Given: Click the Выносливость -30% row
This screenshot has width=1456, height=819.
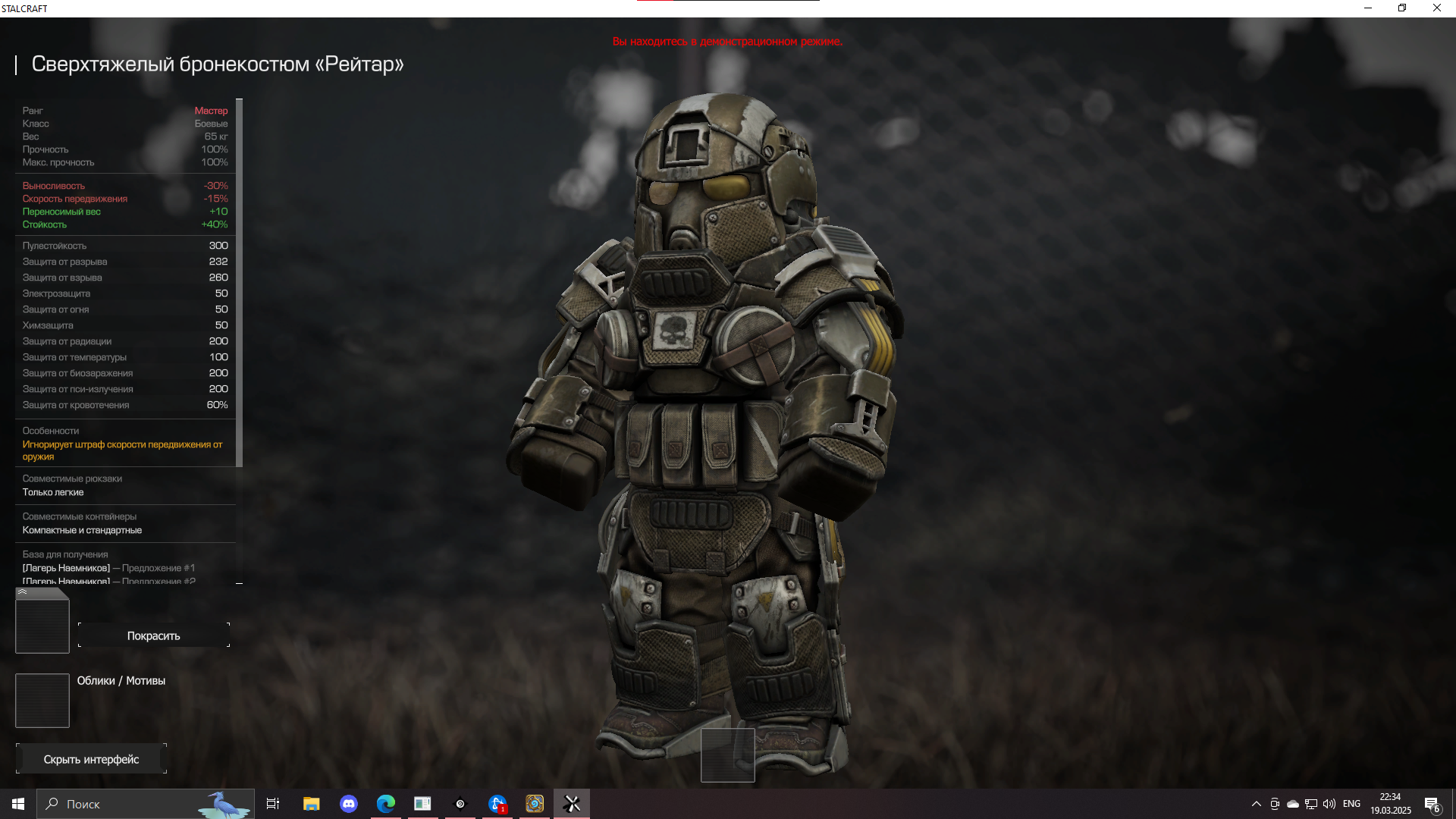Looking at the screenshot, I should coord(125,186).
